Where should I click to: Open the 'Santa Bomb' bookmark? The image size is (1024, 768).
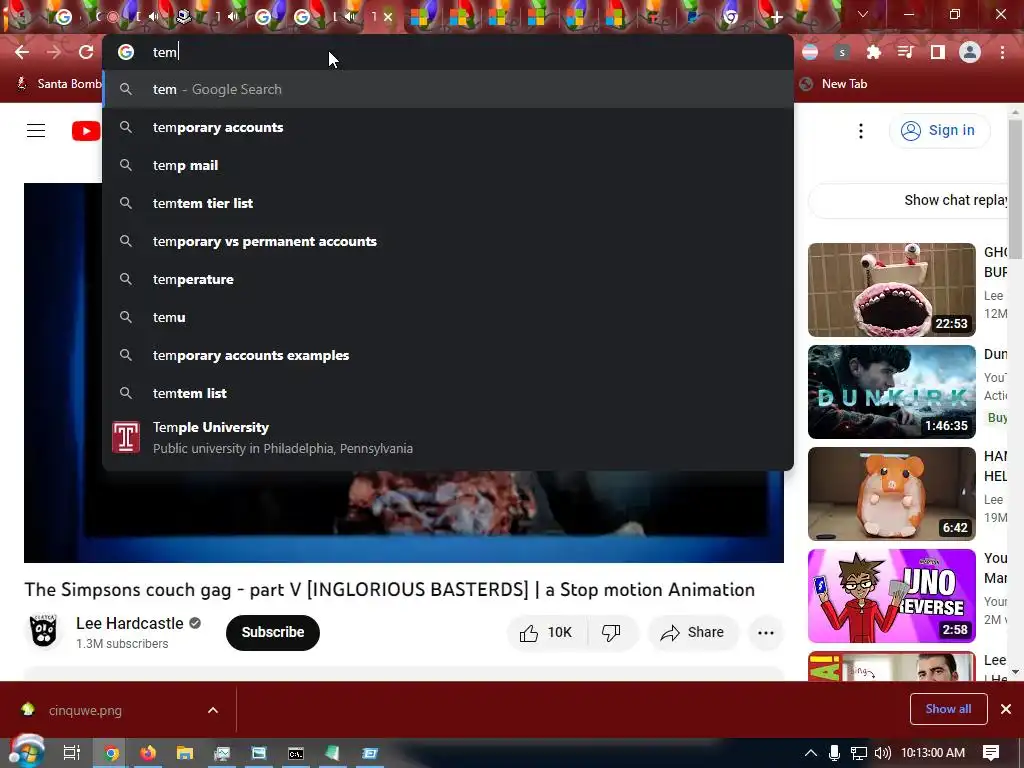pyautogui.click(x=59, y=84)
